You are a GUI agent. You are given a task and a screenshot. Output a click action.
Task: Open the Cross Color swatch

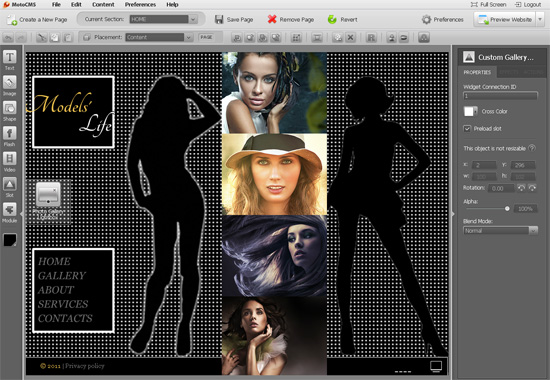(x=470, y=111)
